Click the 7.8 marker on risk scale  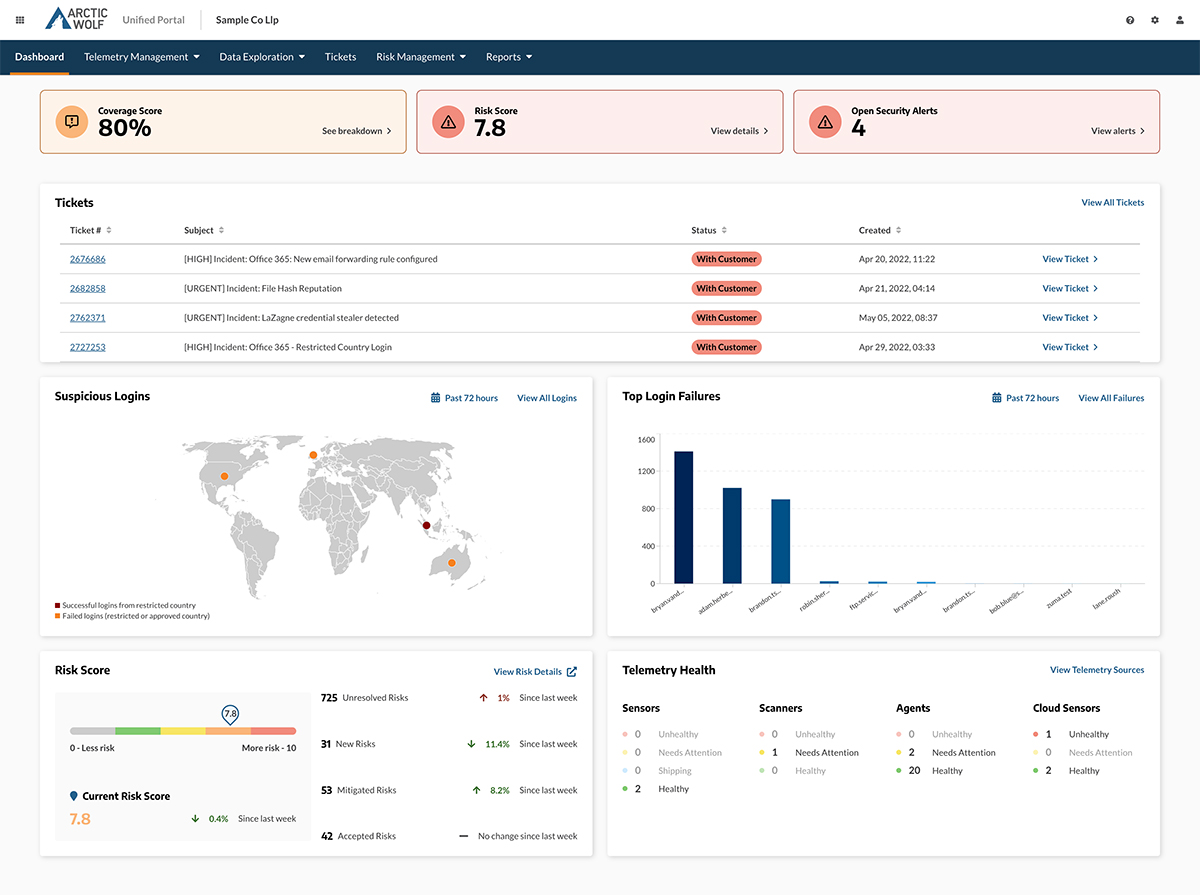[230, 714]
